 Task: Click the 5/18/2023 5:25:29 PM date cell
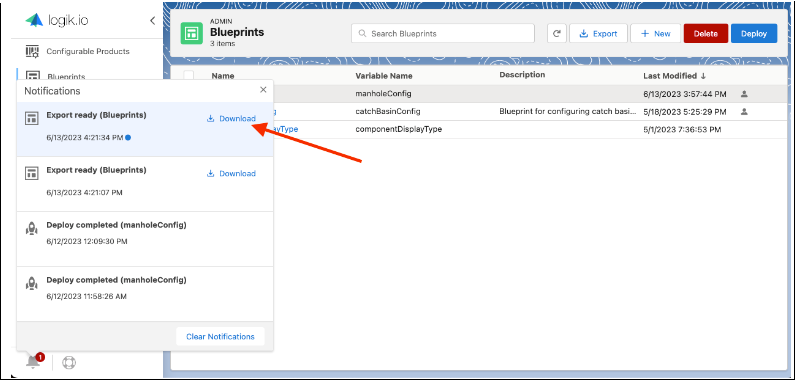(684, 111)
